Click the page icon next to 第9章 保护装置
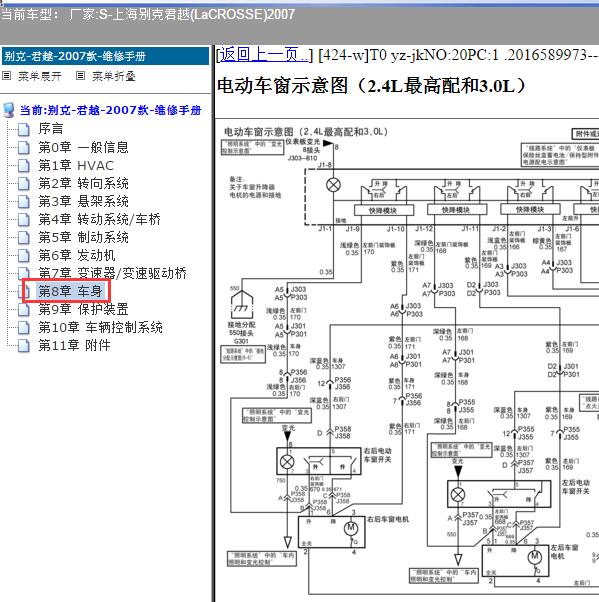 (24, 309)
